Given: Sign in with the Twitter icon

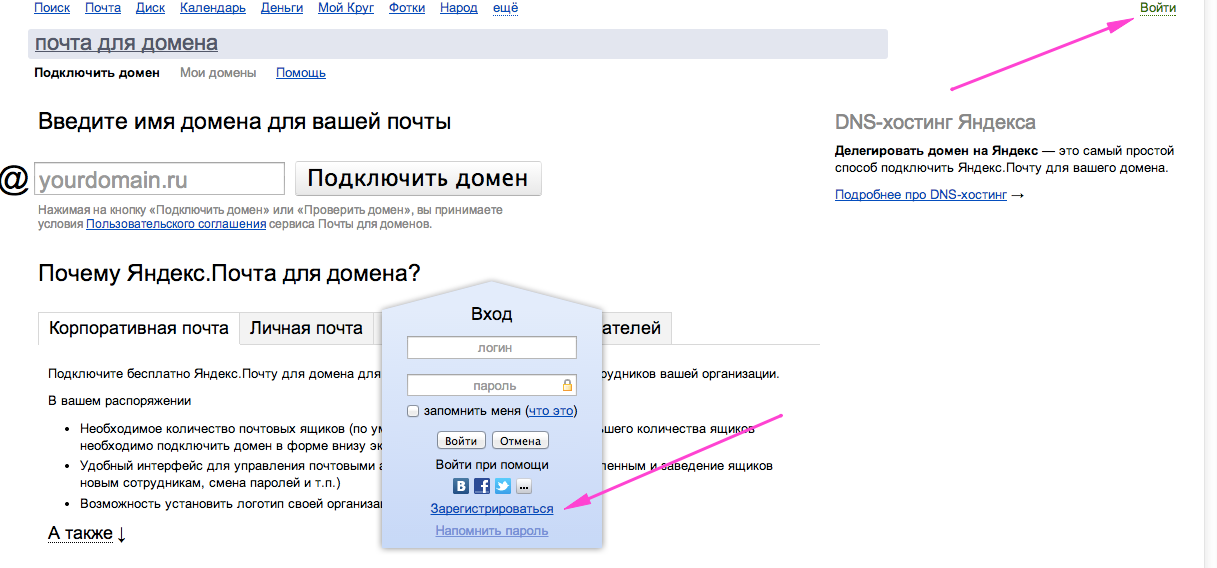Looking at the screenshot, I should [503, 486].
